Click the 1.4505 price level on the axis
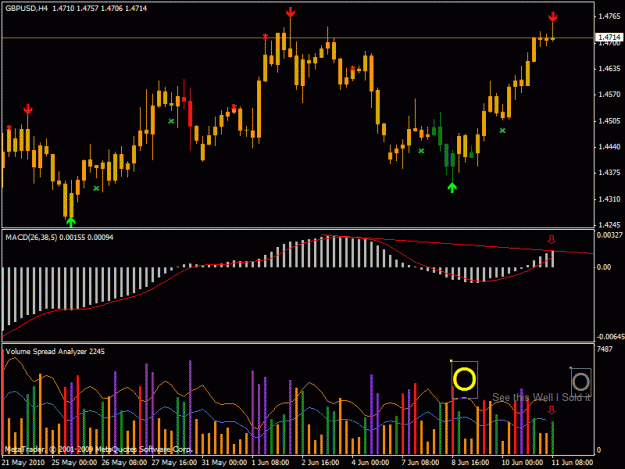 coord(609,121)
